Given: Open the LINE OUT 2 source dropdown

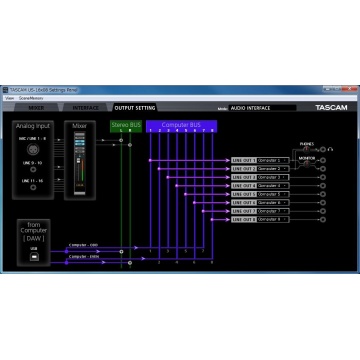Looking at the screenshot, I should [273, 169].
